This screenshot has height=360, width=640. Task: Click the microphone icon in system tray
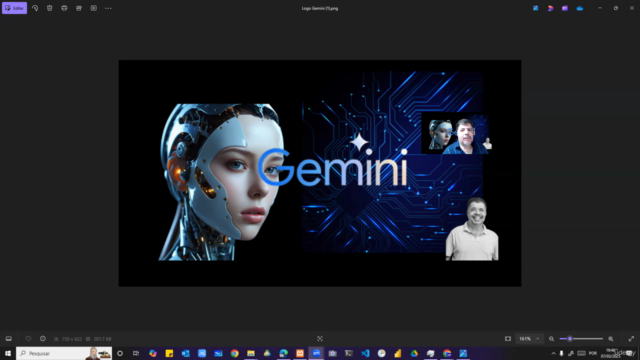[562, 353]
